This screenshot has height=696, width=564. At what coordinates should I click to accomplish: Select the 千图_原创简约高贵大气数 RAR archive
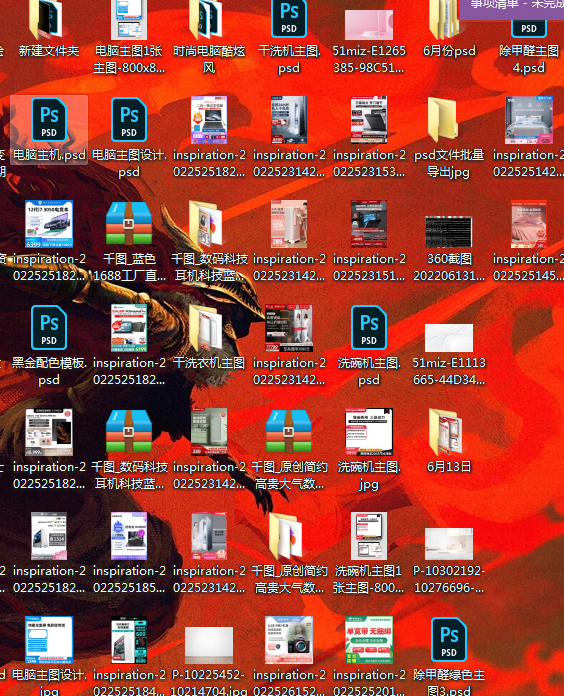(x=288, y=431)
